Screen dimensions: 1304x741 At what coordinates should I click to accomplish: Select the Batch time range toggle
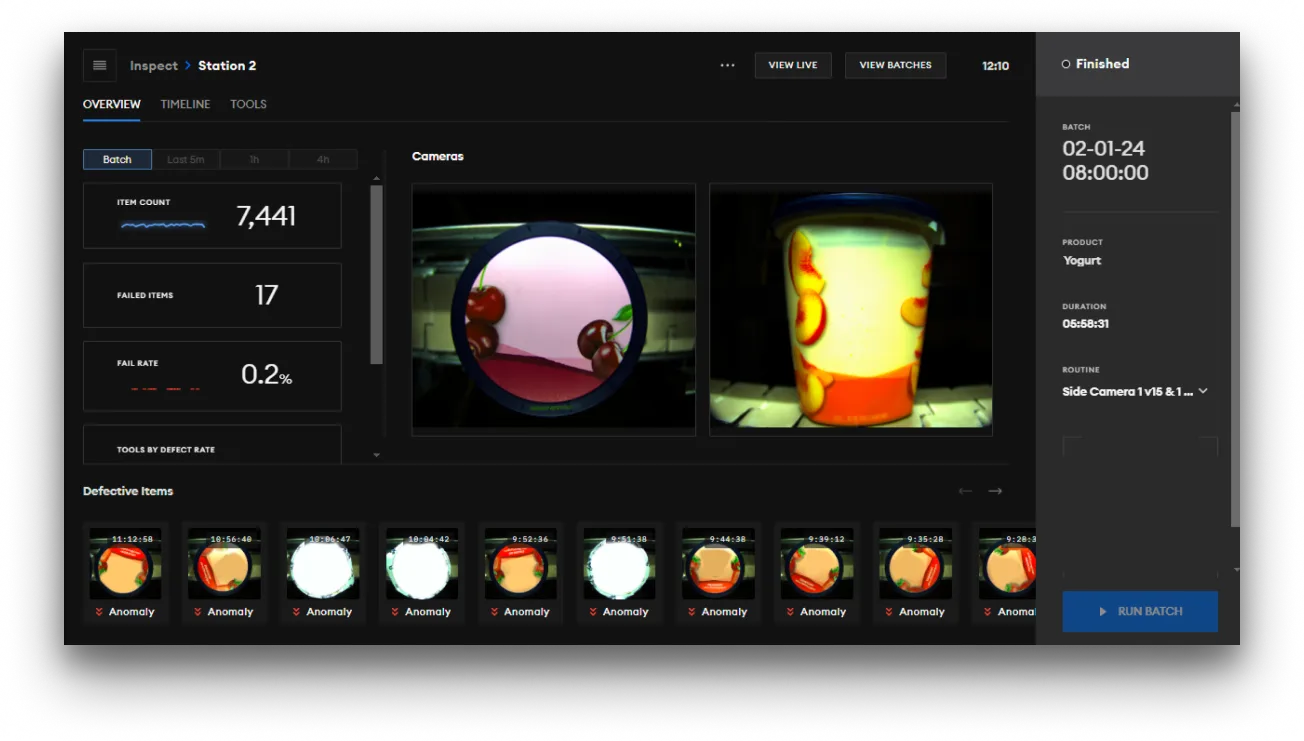(x=117, y=160)
